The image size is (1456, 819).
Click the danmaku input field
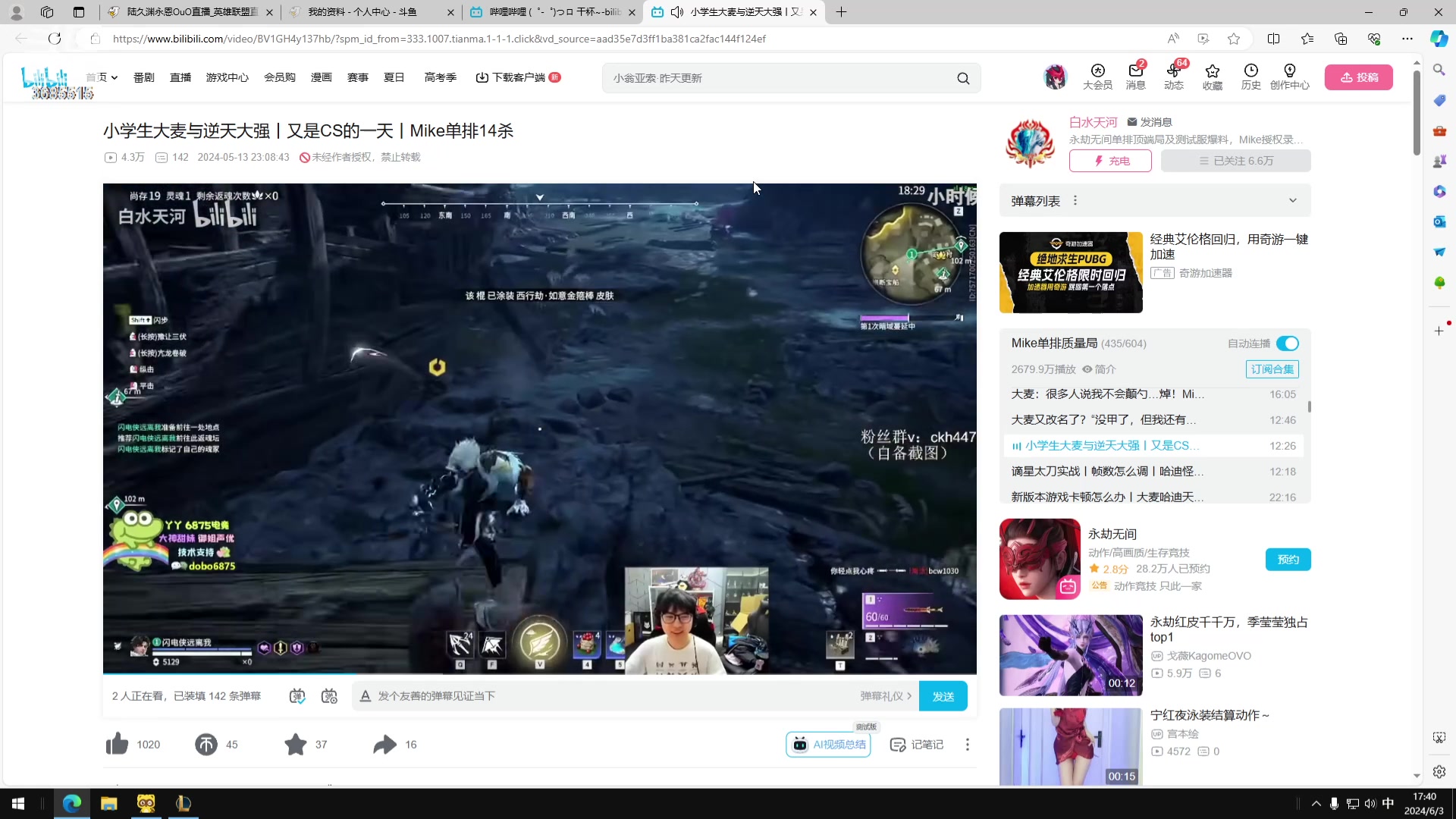pyautogui.click(x=614, y=696)
